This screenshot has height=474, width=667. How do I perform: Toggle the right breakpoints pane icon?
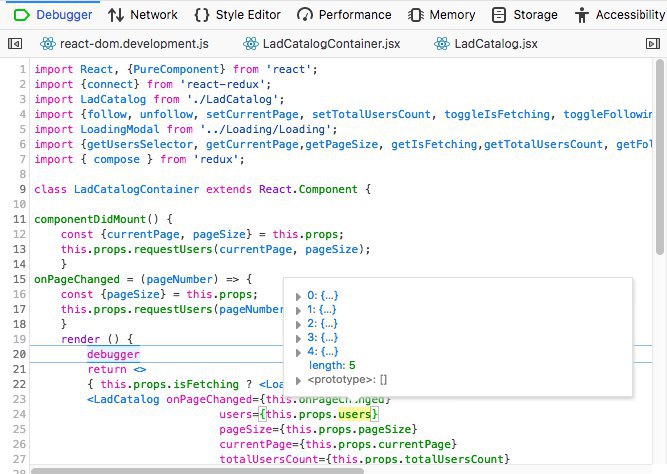653,43
